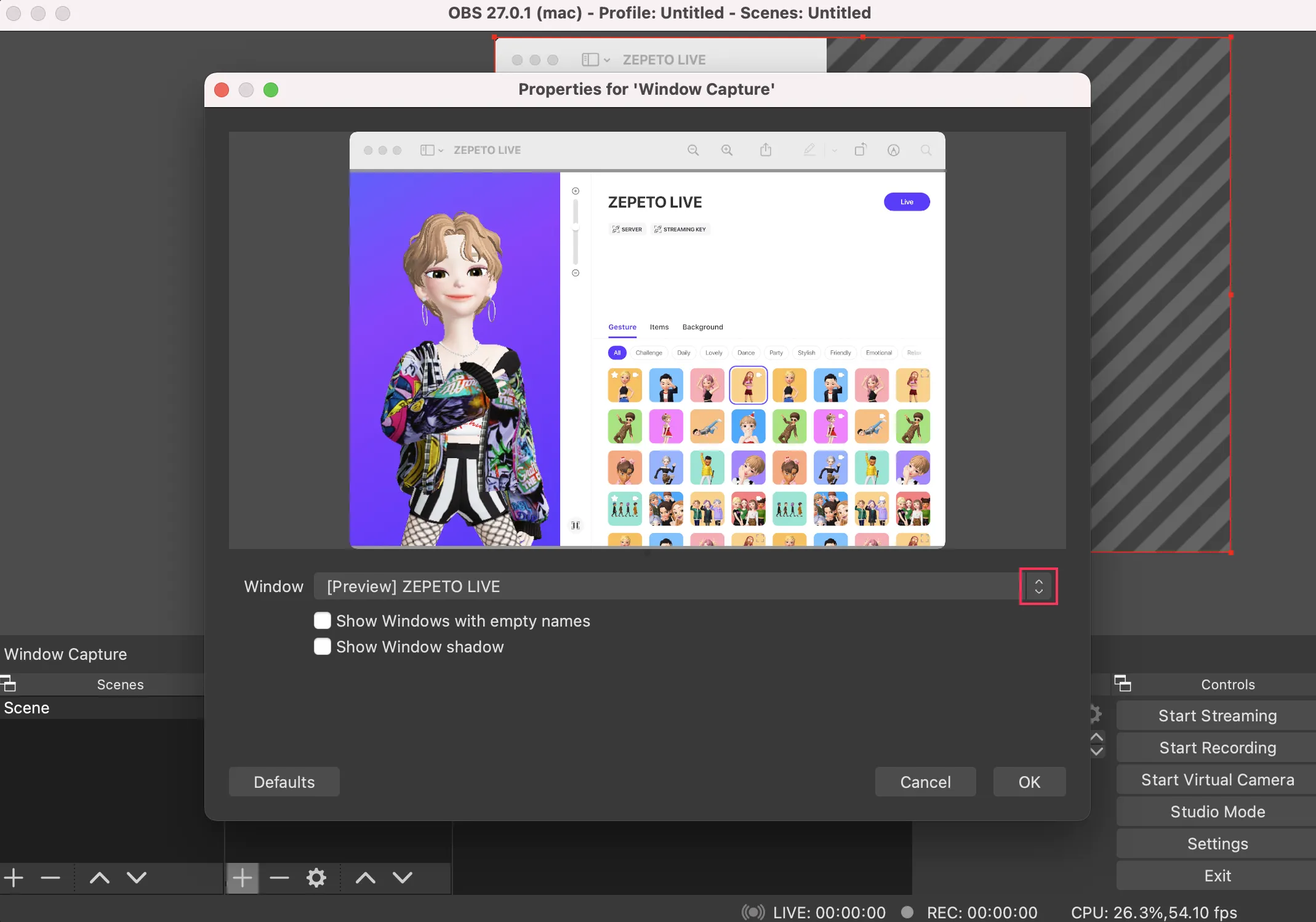The height and width of the screenshot is (922, 1316).
Task: Click the blue Live button in preview
Action: point(907,202)
